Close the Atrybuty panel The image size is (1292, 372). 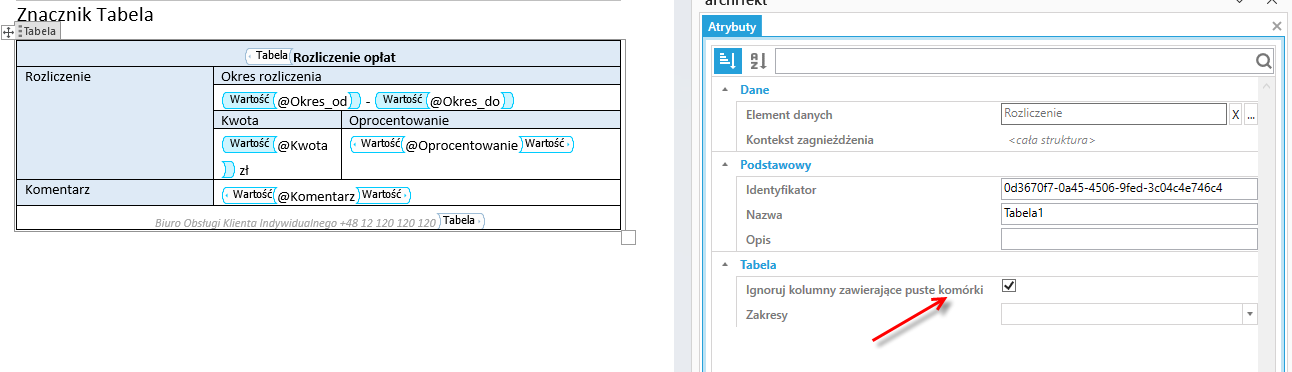tap(1276, 27)
